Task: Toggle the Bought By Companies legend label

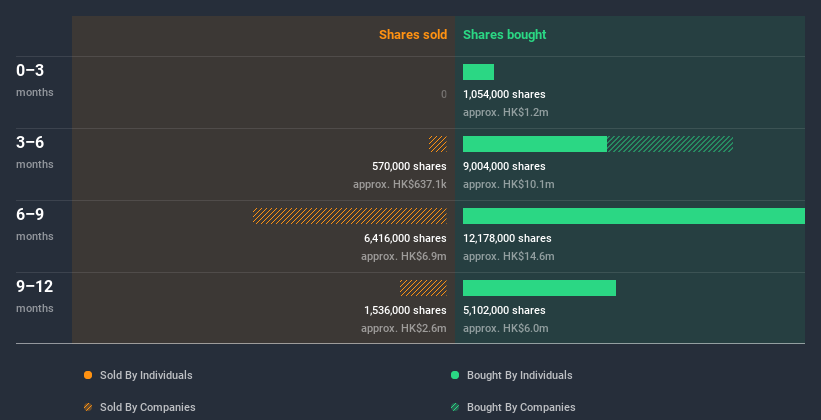Action: [521, 407]
